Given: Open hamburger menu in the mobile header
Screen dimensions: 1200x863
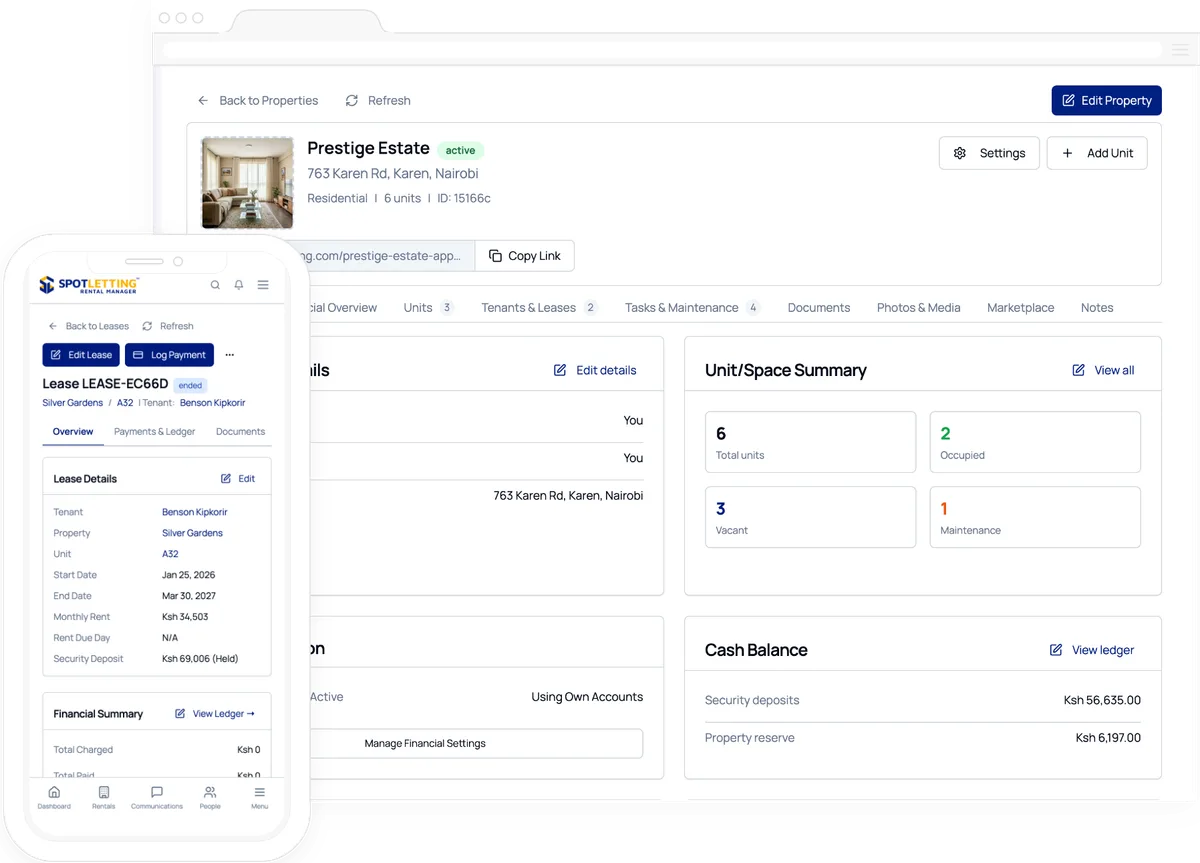Looking at the screenshot, I should coord(263,285).
